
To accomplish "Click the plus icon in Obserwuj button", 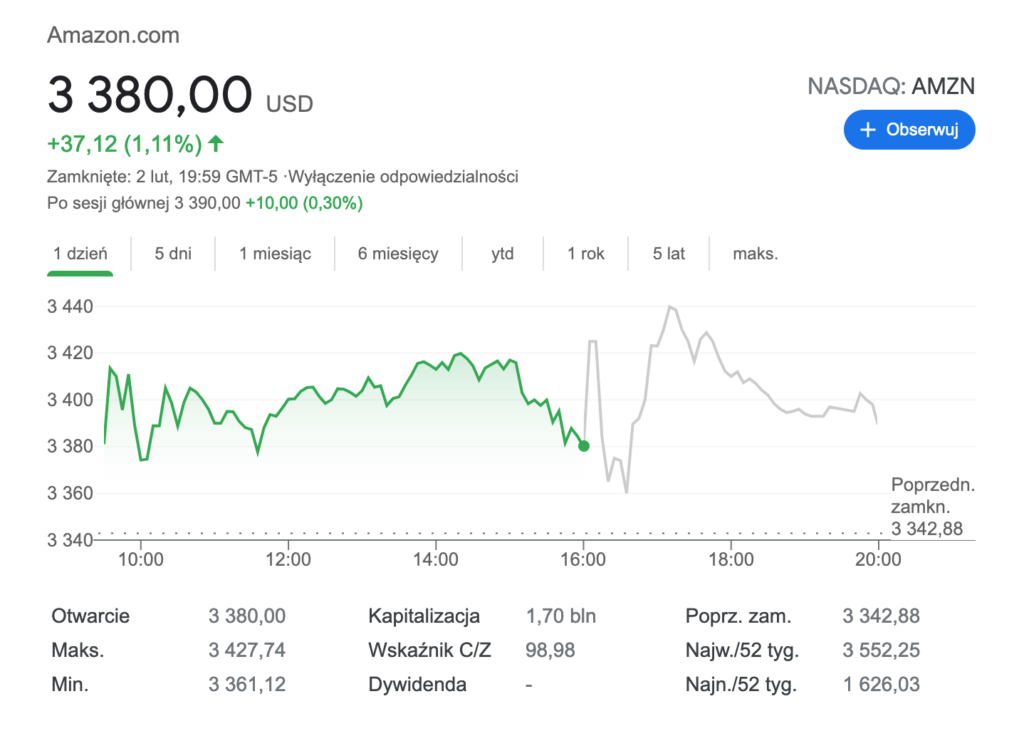I will (867, 130).
